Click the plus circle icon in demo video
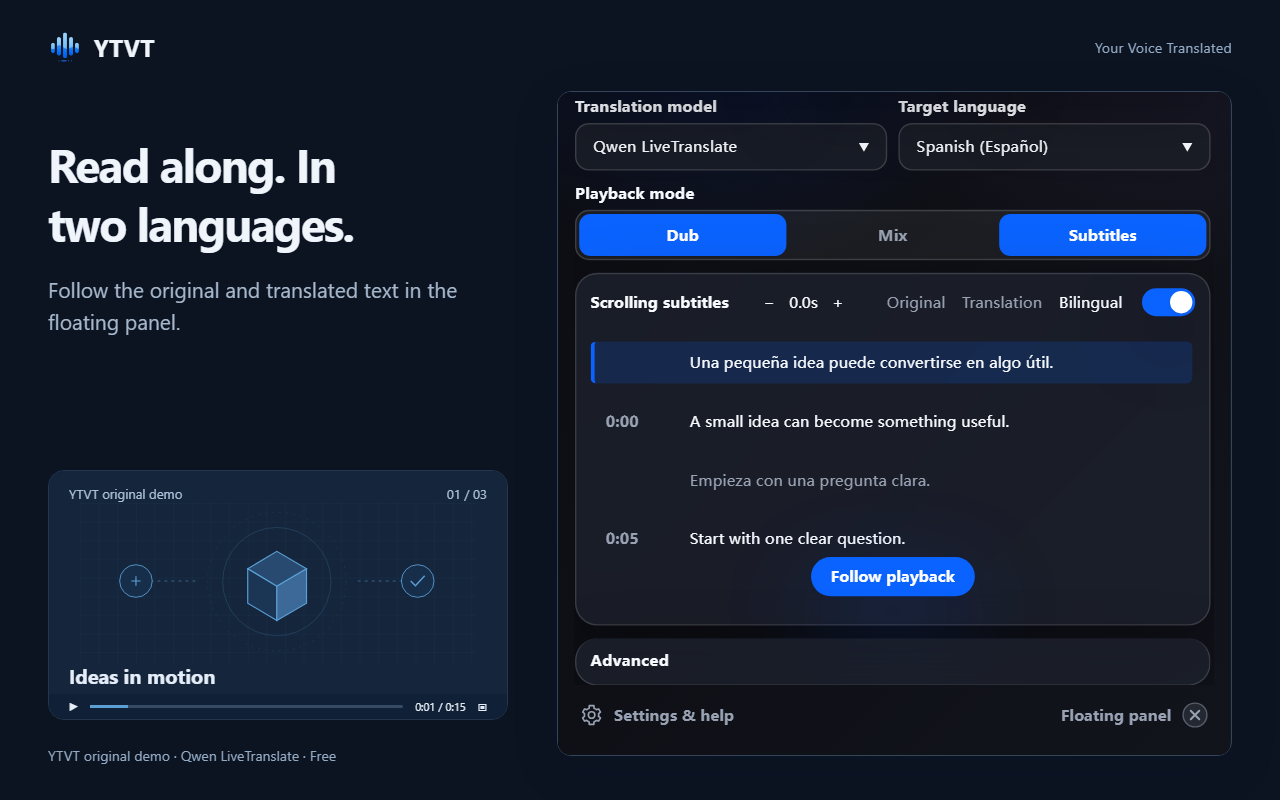This screenshot has height=800, width=1280. pyautogui.click(x=136, y=581)
